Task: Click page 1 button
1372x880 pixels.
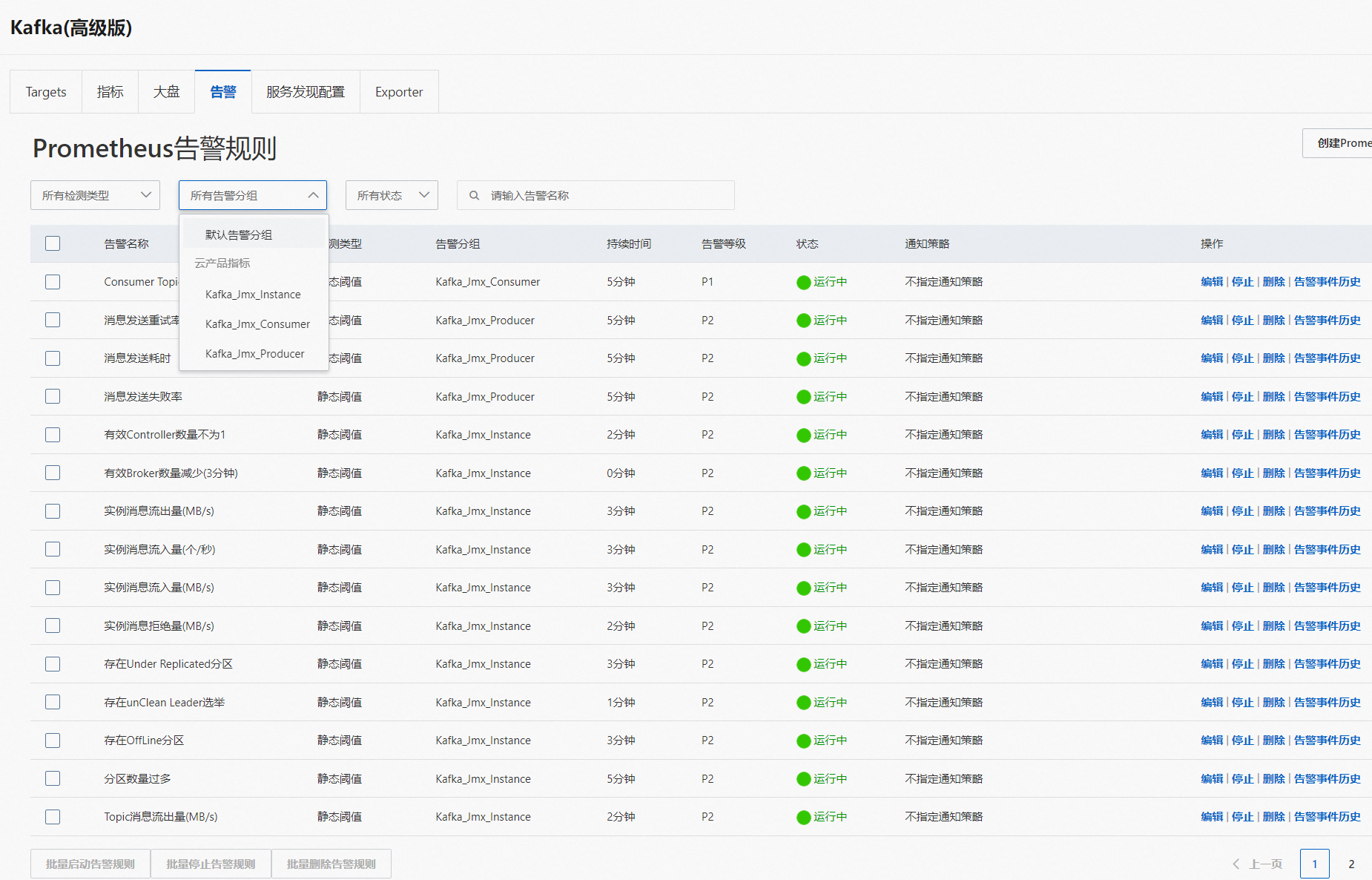Action: click(1315, 864)
